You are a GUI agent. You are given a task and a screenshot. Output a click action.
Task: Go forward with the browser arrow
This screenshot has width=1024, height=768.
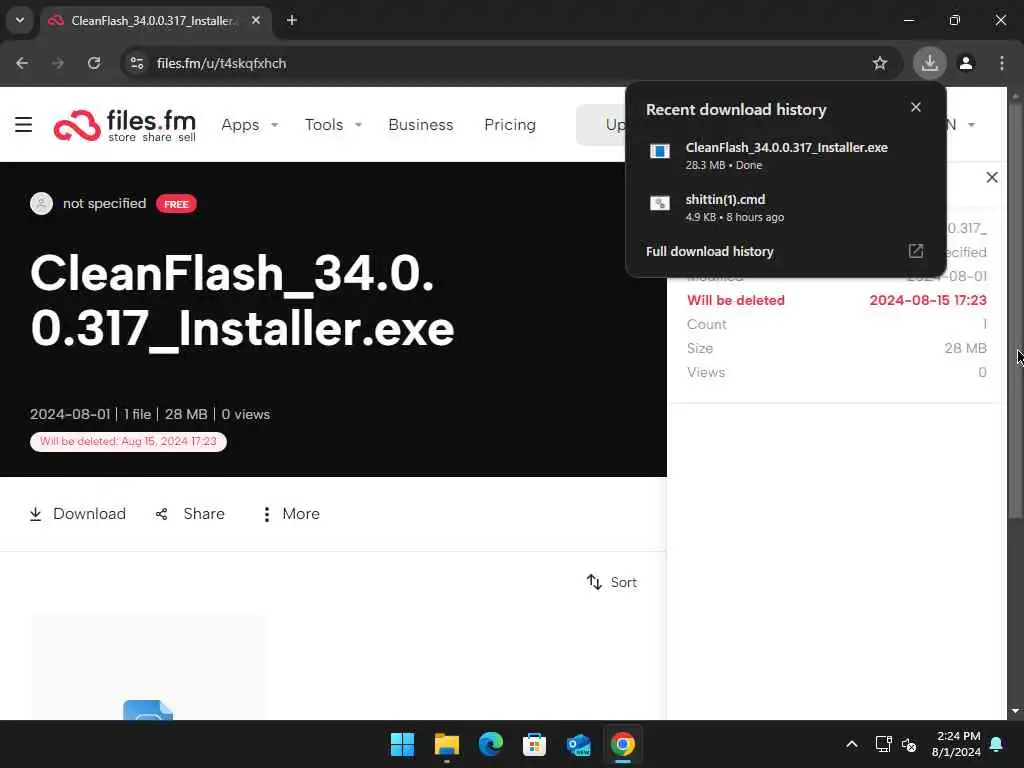(x=58, y=63)
